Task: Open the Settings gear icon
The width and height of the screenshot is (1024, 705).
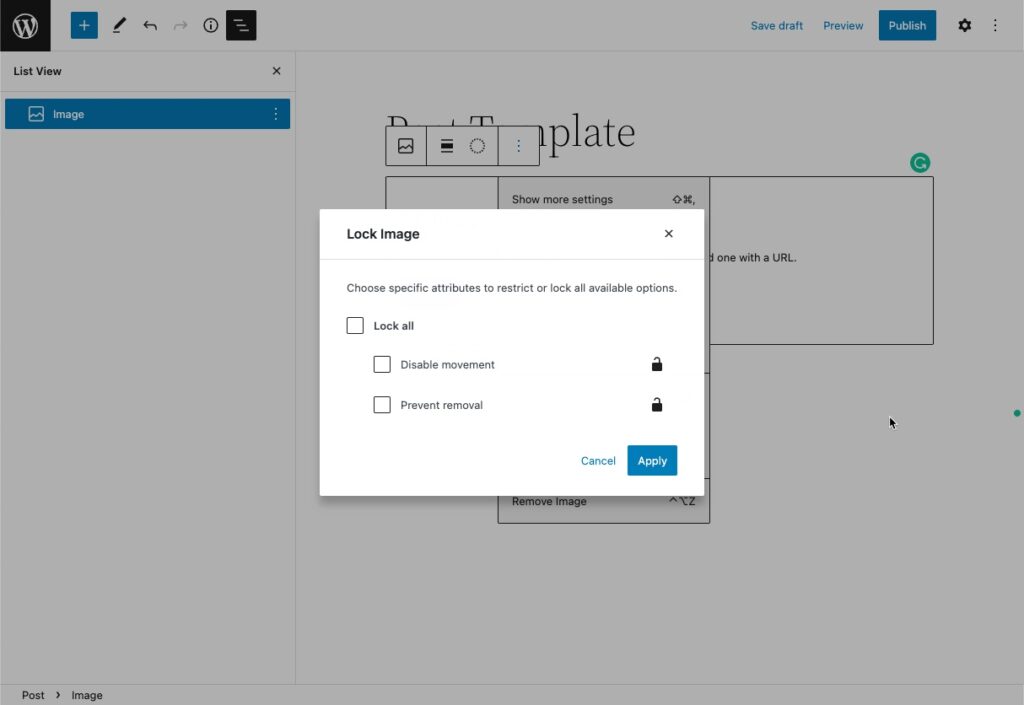Action: (x=964, y=25)
